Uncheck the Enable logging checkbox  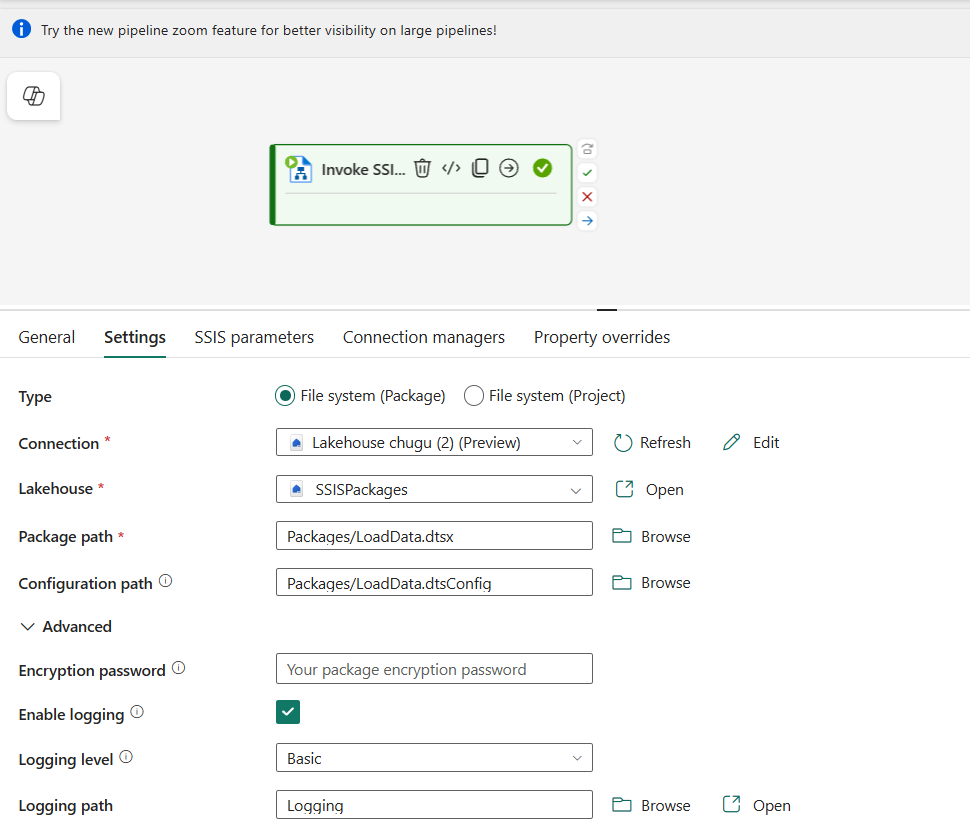coord(288,711)
